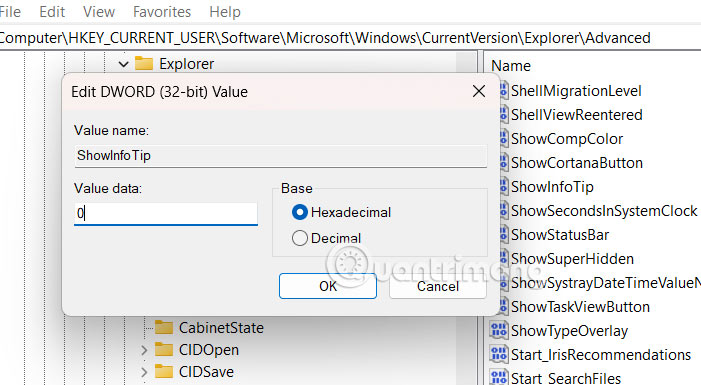Click the Explorer folder icon in tree
701x385 pixels.
pos(144,63)
